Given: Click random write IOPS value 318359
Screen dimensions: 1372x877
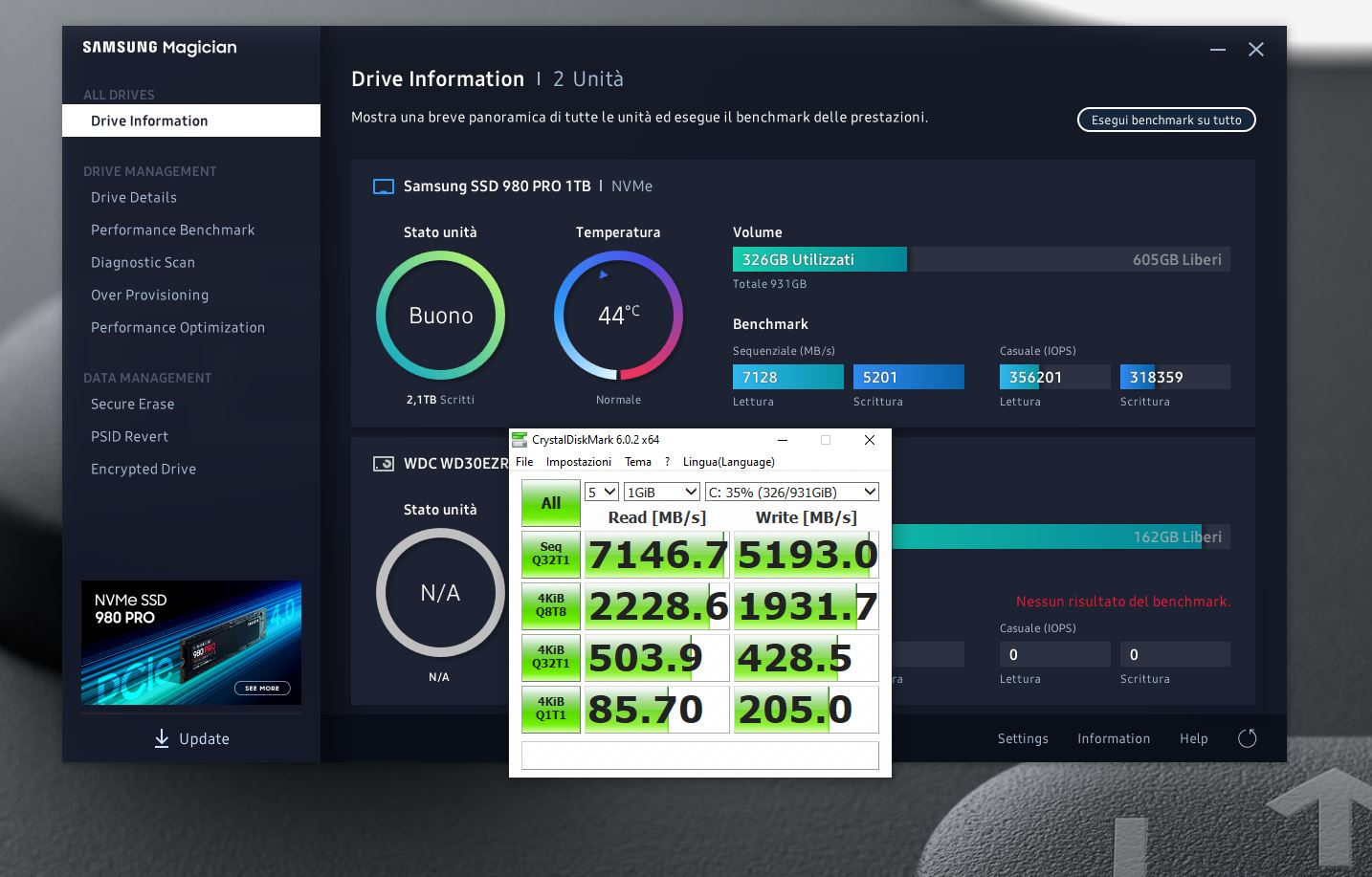Looking at the screenshot, I should [x=1175, y=377].
